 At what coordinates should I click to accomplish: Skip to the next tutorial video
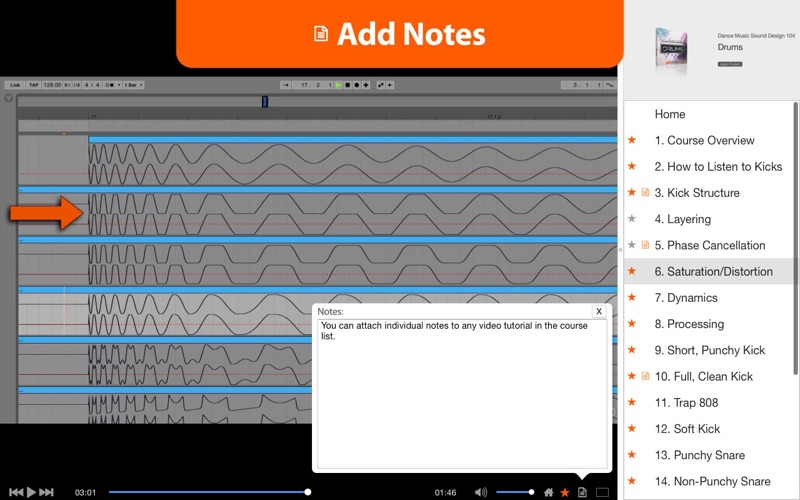46,492
